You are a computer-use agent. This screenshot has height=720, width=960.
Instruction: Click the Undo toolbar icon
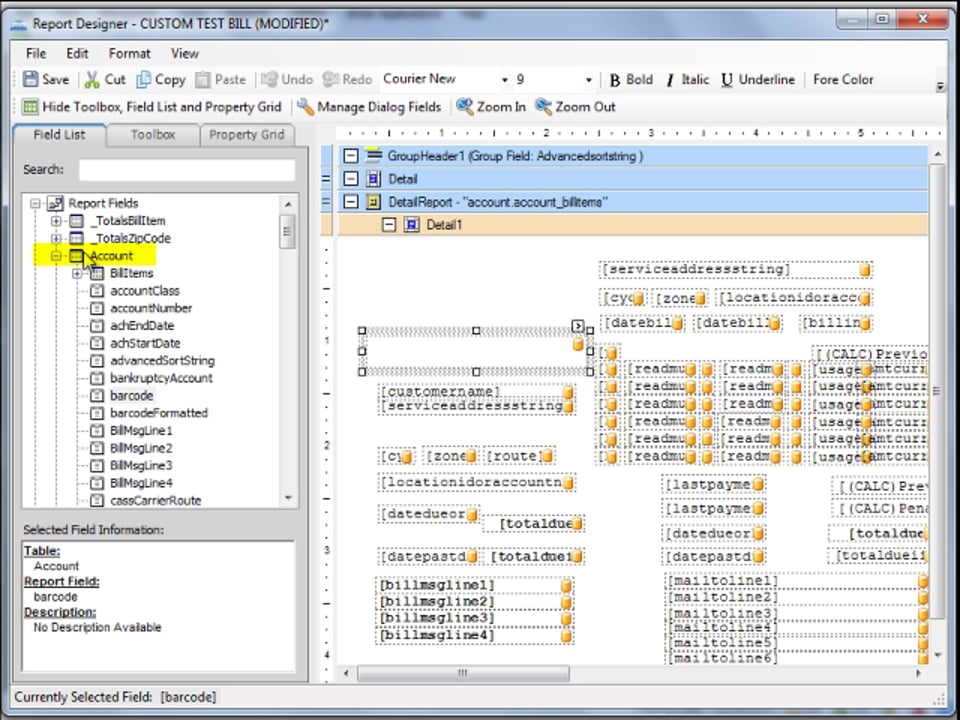click(269, 80)
